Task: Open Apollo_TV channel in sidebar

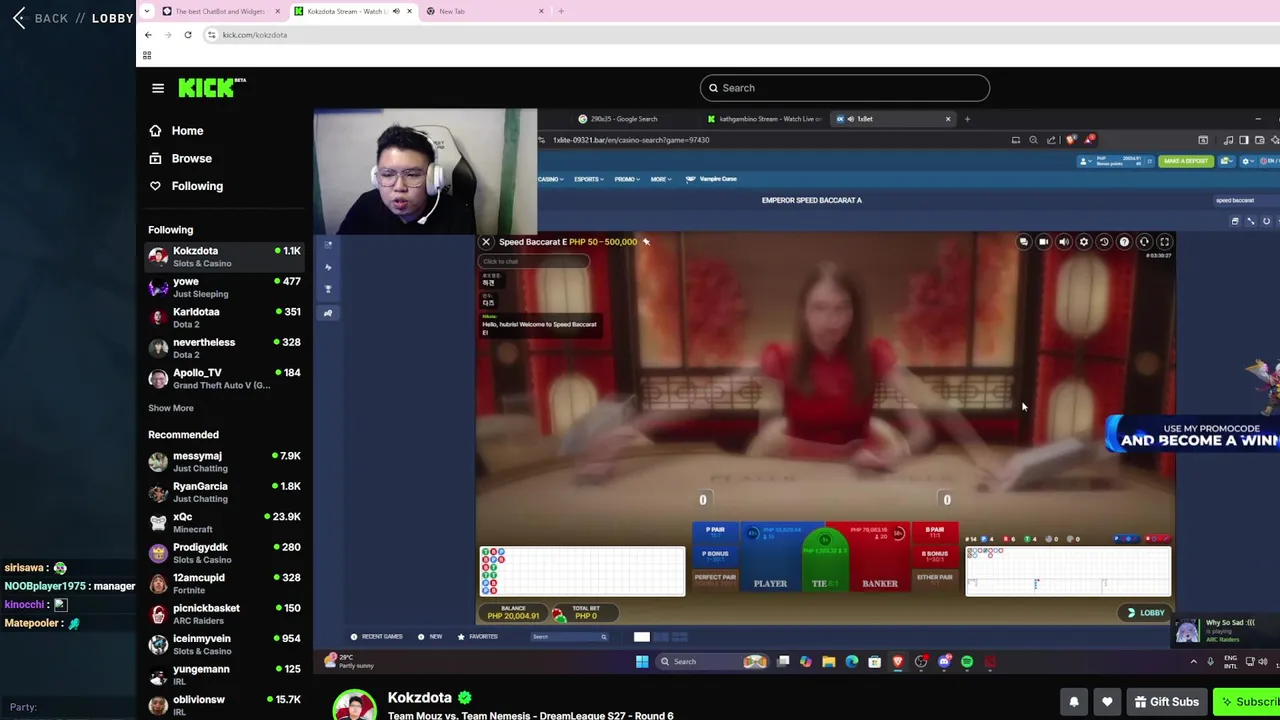Action: tap(225, 379)
